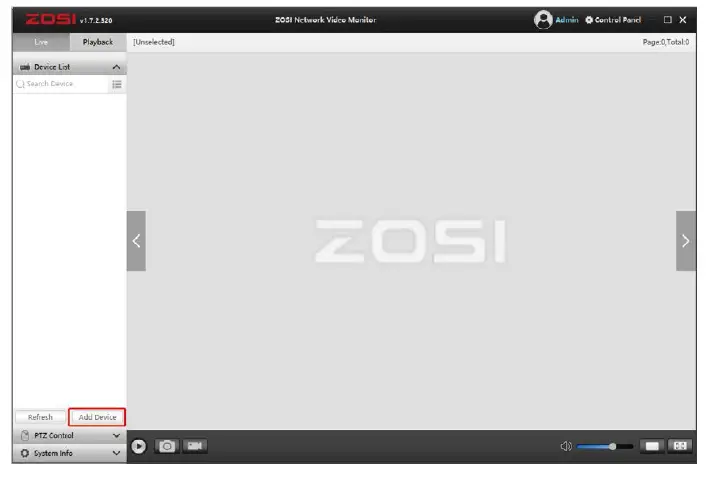
Task: Close the ZOSI Network Video Monitor window
Action: coord(683,20)
